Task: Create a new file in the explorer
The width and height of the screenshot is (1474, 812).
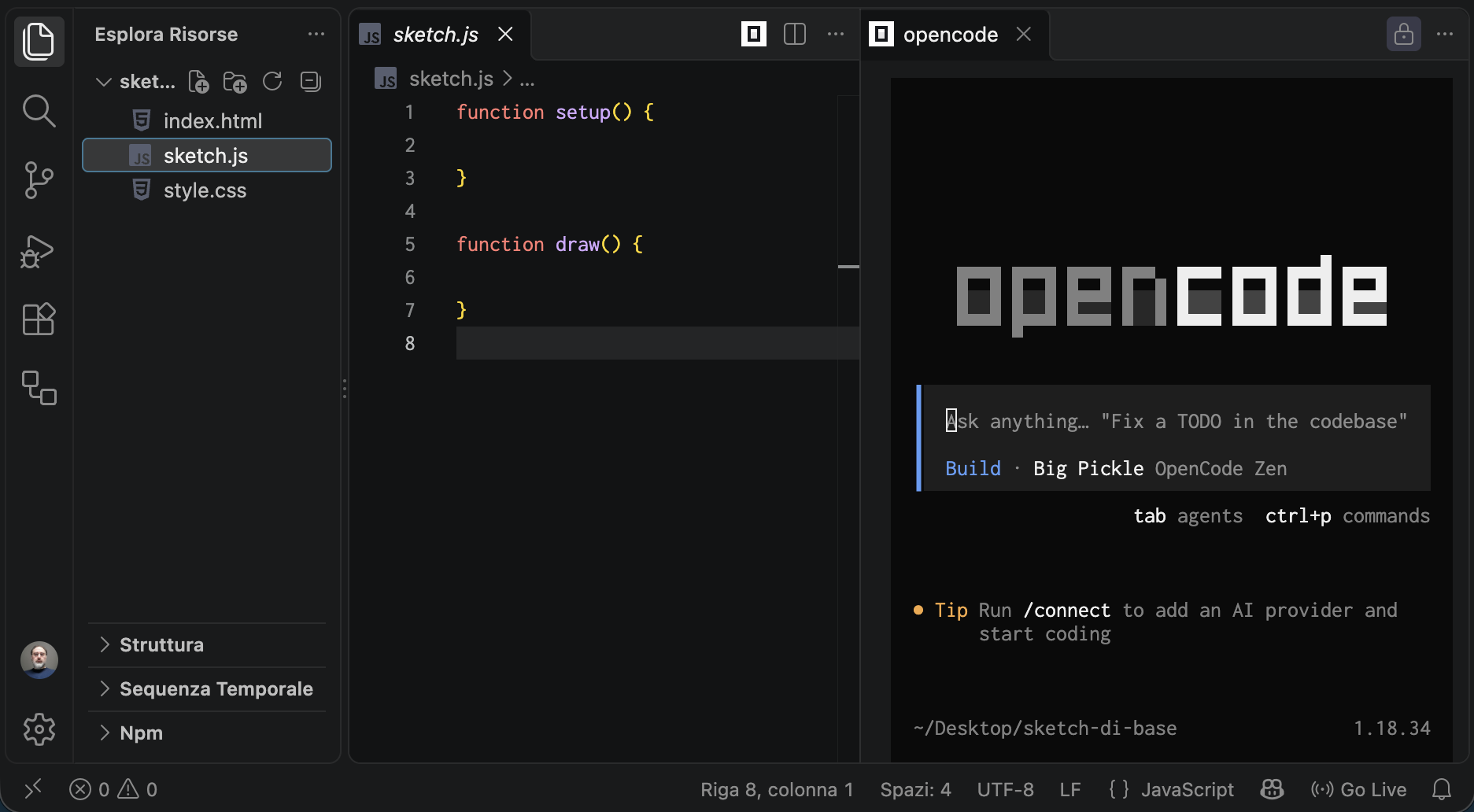Action: point(198,81)
